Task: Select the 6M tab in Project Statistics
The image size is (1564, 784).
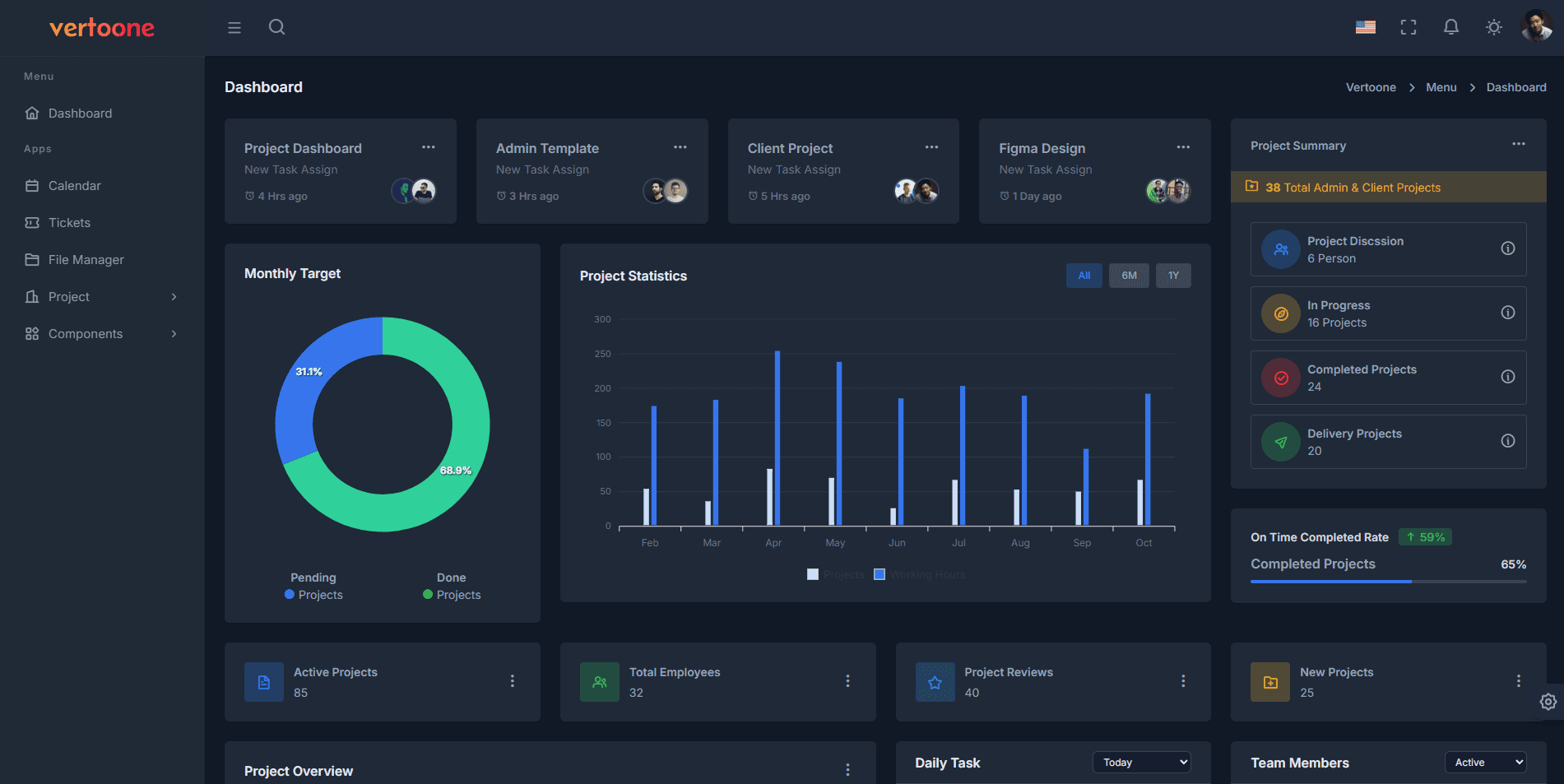Action: tap(1129, 276)
